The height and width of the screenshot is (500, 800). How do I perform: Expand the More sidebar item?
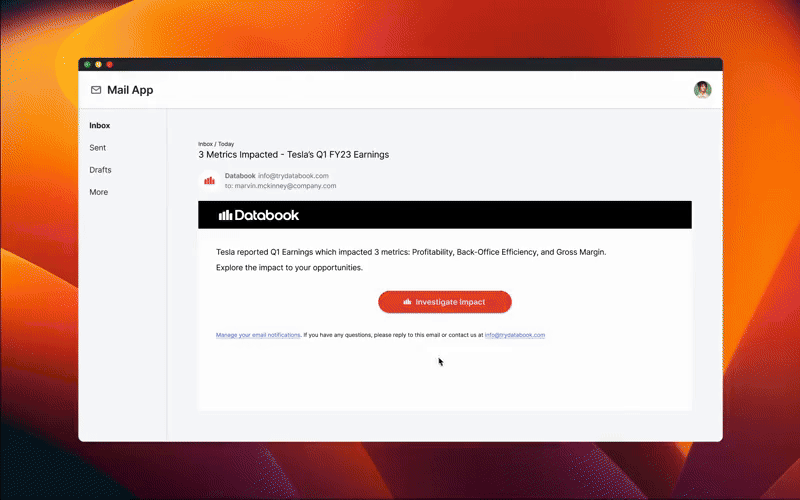point(98,192)
